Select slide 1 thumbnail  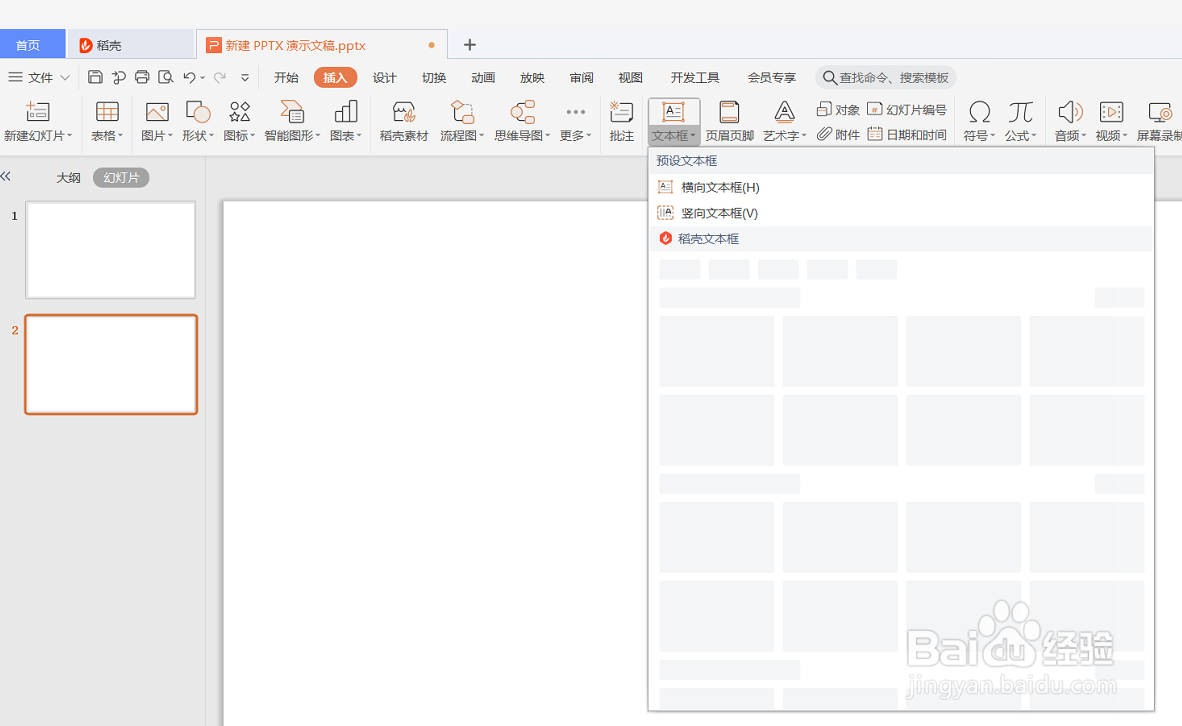pyautogui.click(x=111, y=250)
